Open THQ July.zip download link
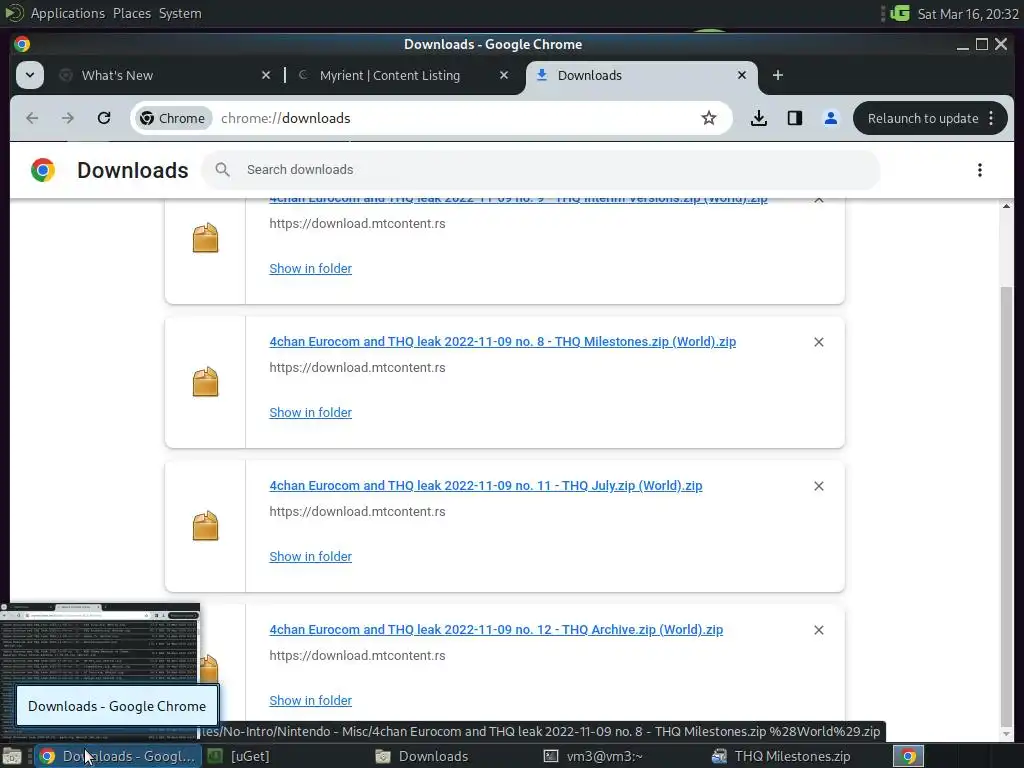The image size is (1024, 768). pos(486,486)
